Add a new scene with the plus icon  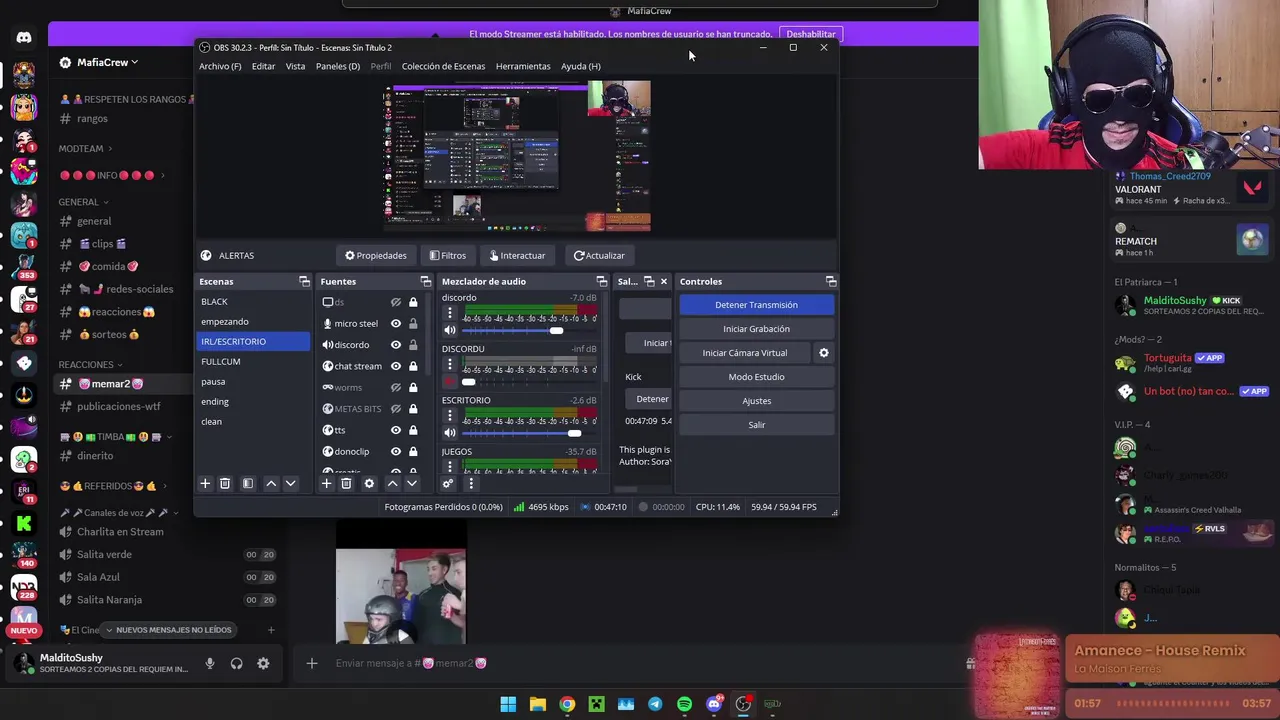(205, 483)
